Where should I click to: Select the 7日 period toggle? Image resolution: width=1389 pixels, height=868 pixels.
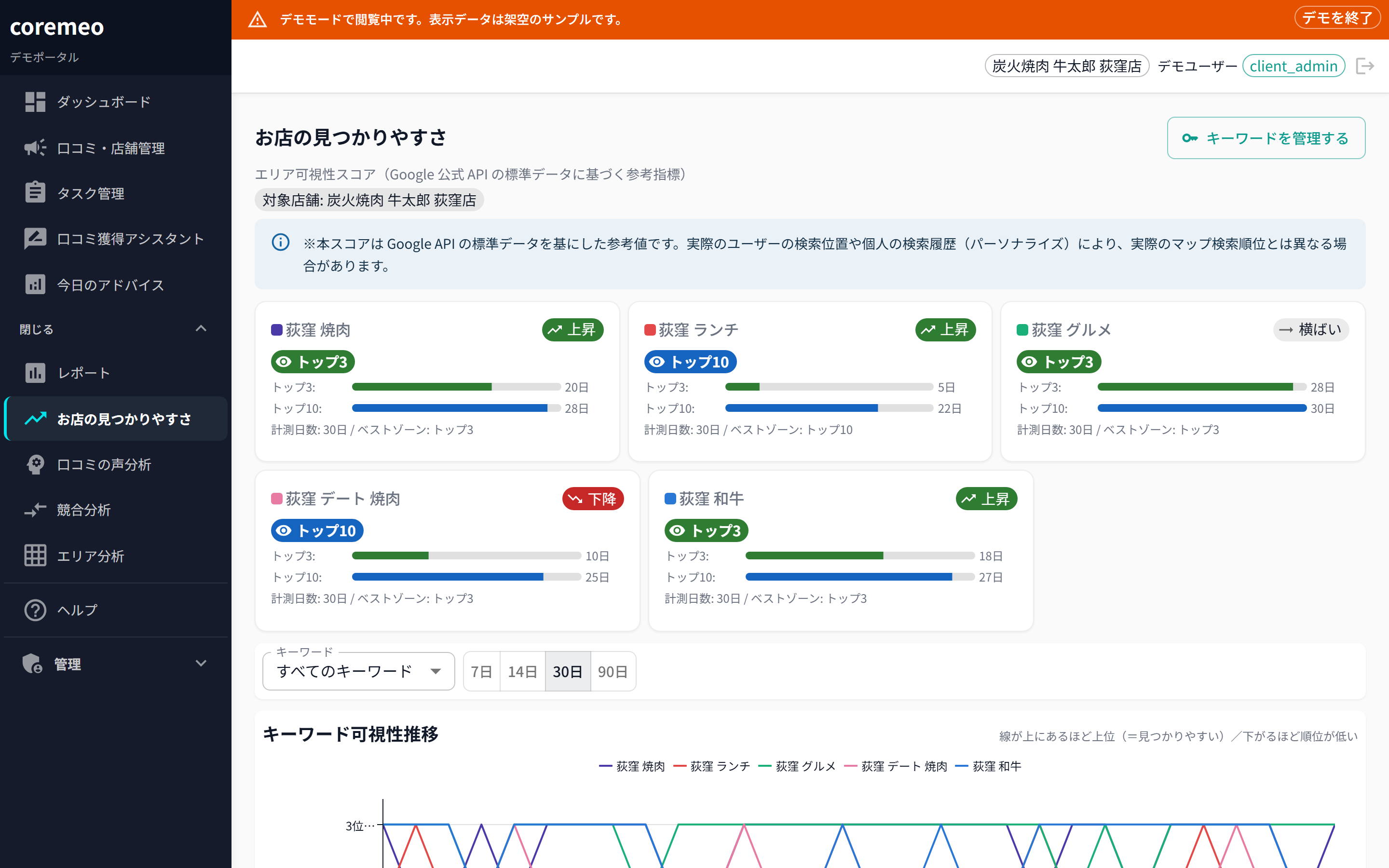[481, 671]
